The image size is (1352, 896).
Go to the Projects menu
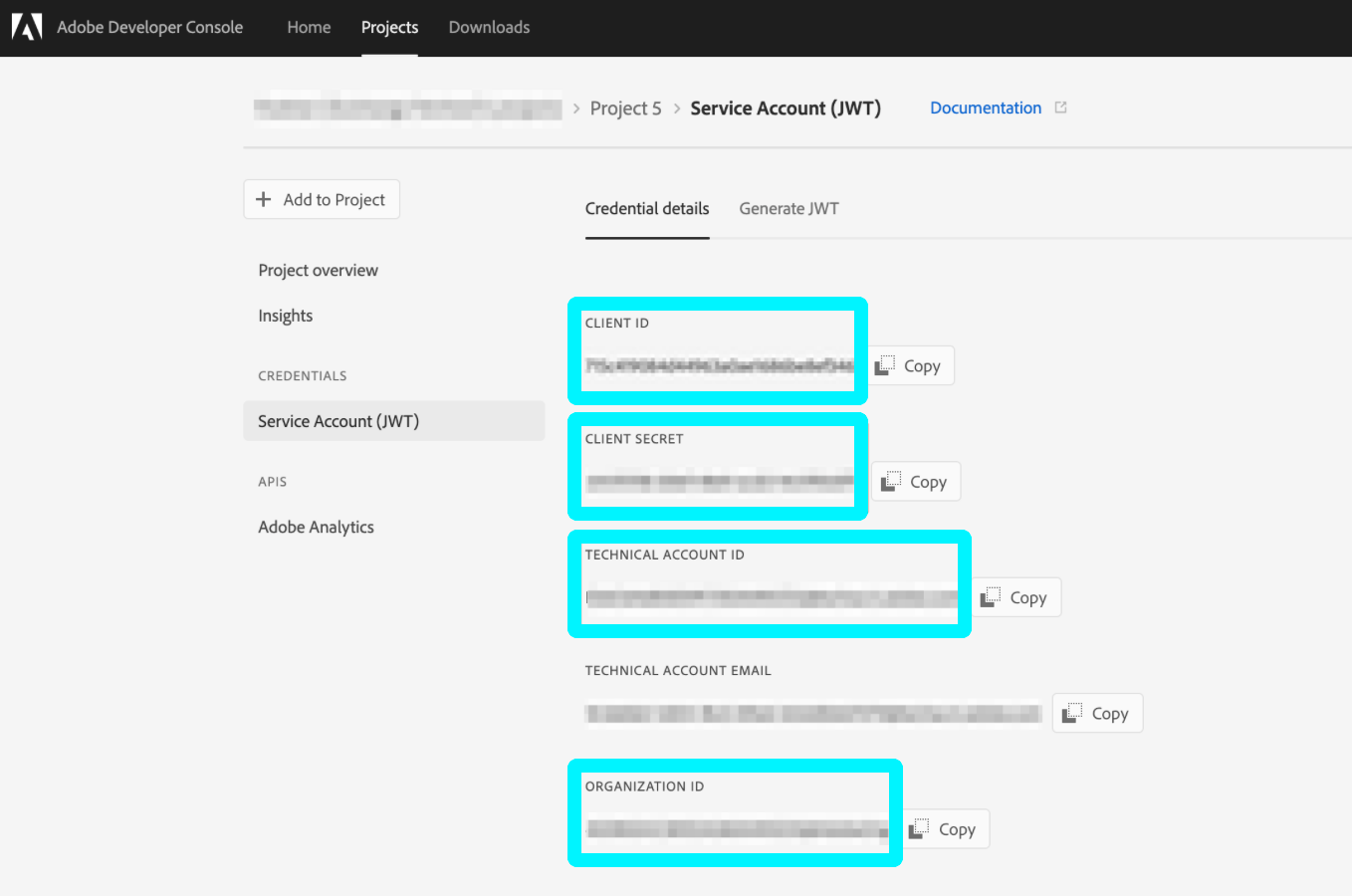click(389, 27)
